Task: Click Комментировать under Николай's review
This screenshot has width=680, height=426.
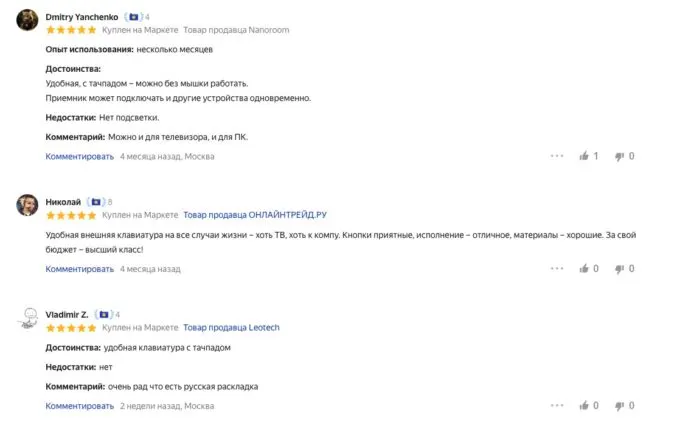Action: click(x=80, y=269)
